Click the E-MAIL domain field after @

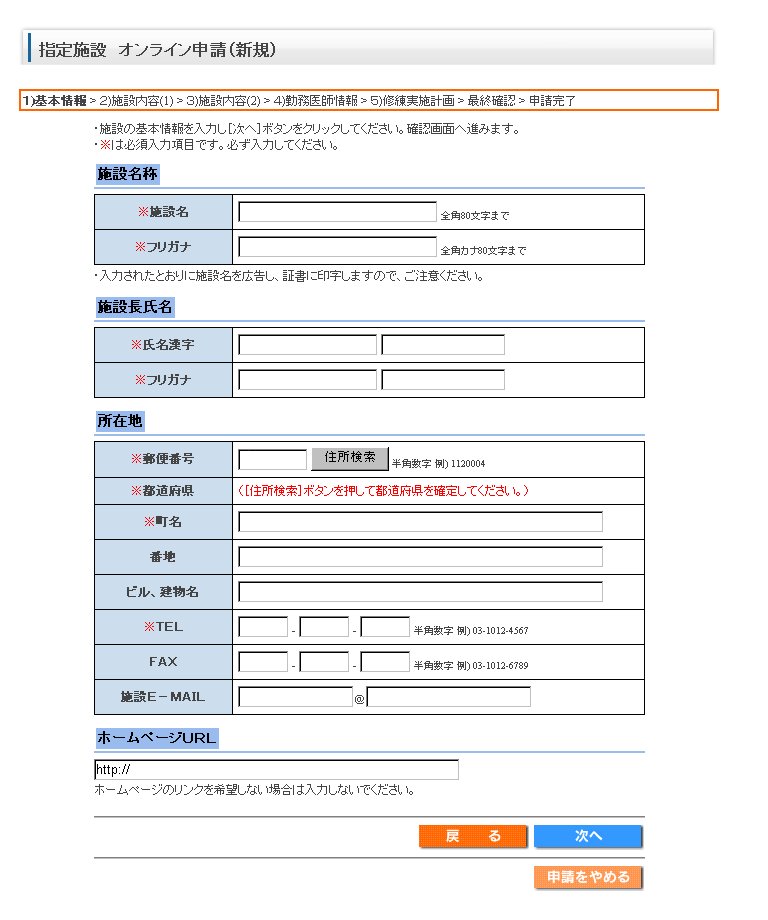pos(448,697)
